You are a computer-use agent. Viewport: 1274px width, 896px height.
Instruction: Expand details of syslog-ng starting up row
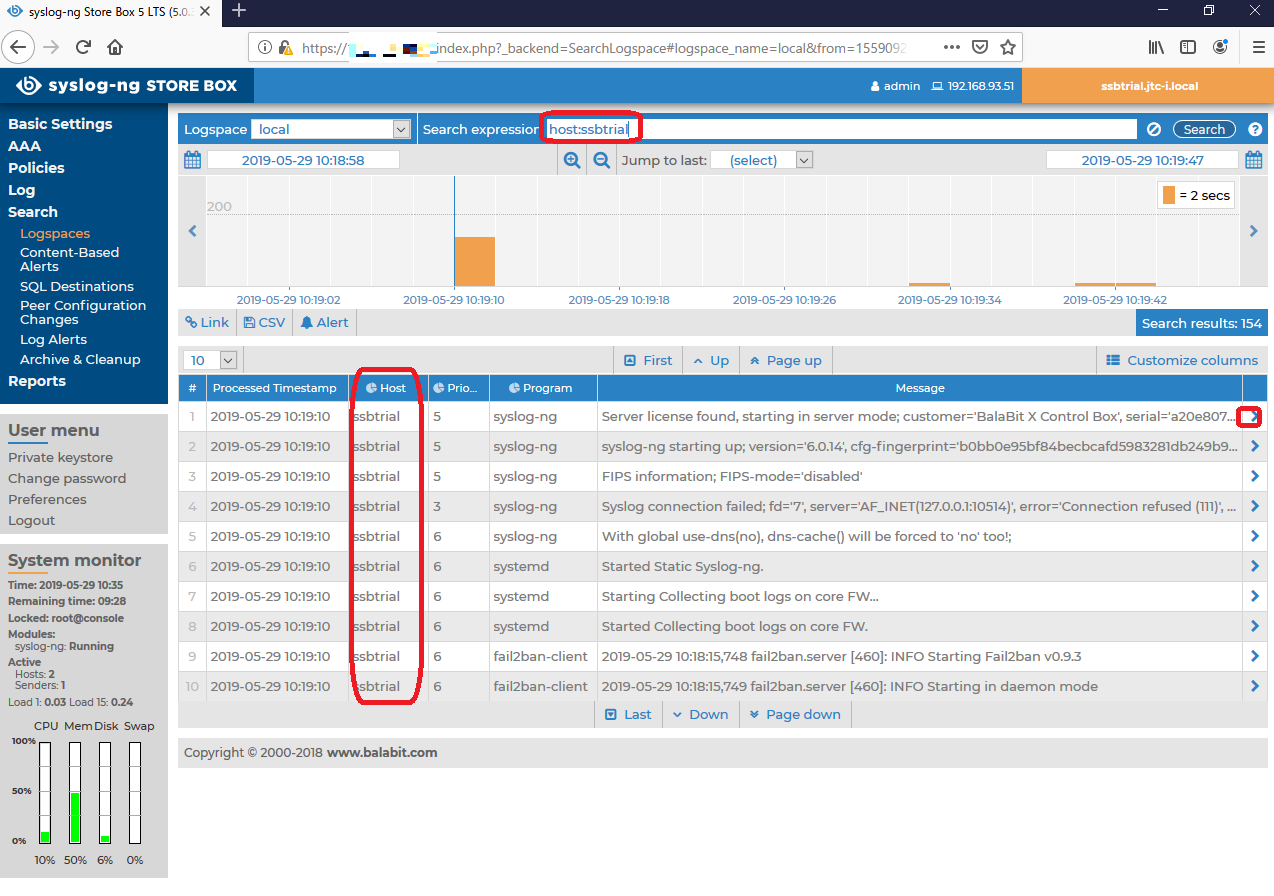1255,446
